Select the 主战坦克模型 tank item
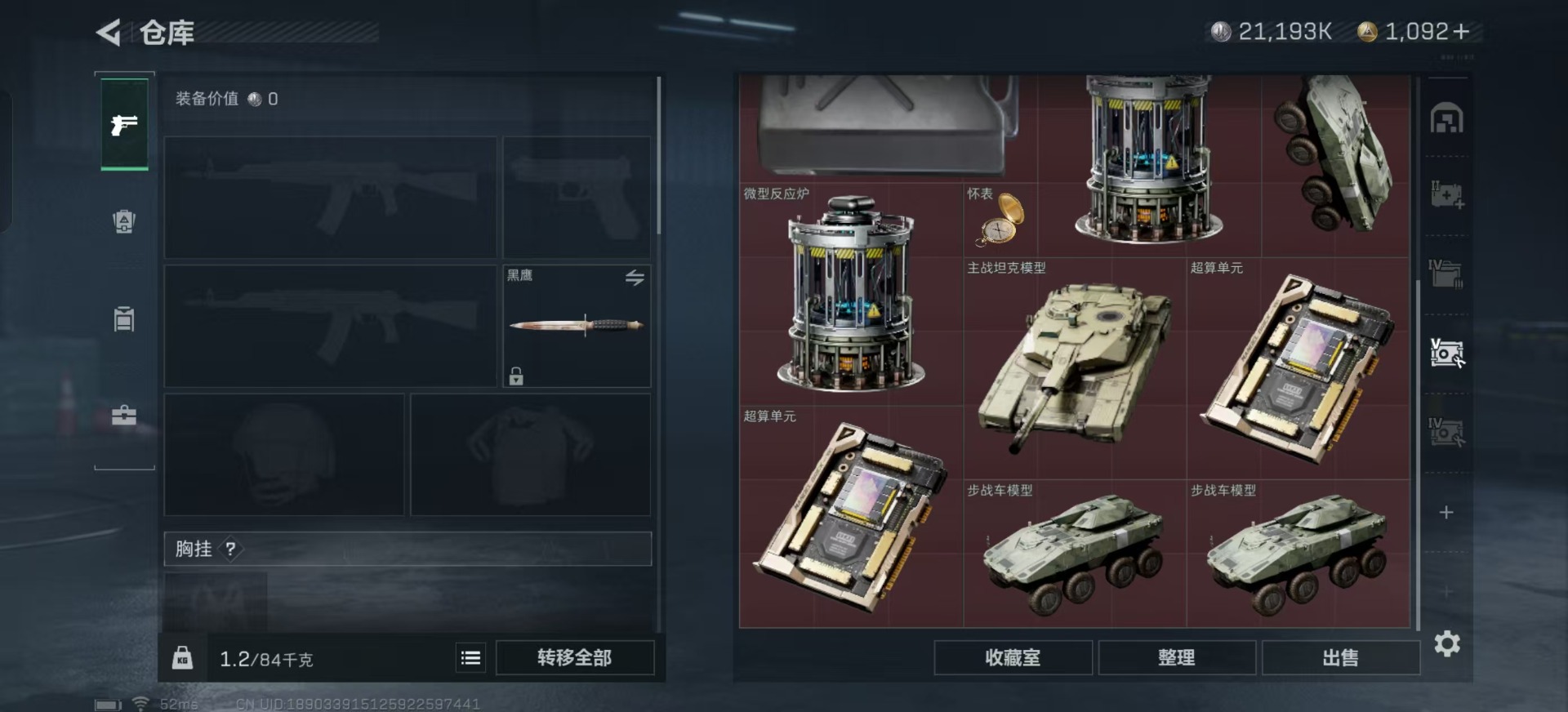Screen dimensions: 1568x712 point(1075,368)
